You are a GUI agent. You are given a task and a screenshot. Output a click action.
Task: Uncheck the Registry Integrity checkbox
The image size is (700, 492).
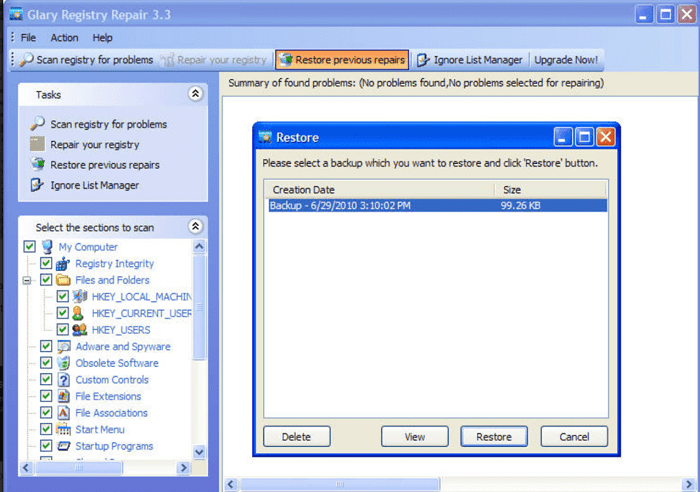(x=46, y=263)
